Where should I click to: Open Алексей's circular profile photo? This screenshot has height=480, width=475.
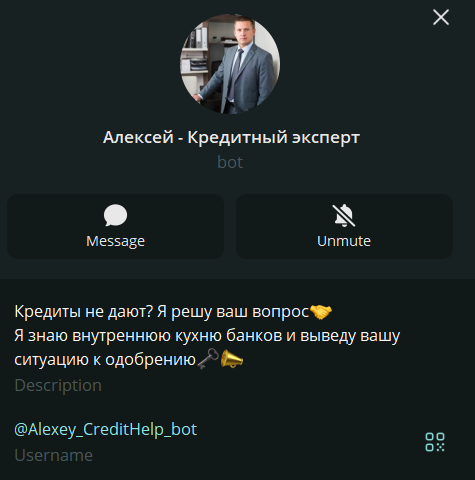pyautogui.click(x=230, y=64)
